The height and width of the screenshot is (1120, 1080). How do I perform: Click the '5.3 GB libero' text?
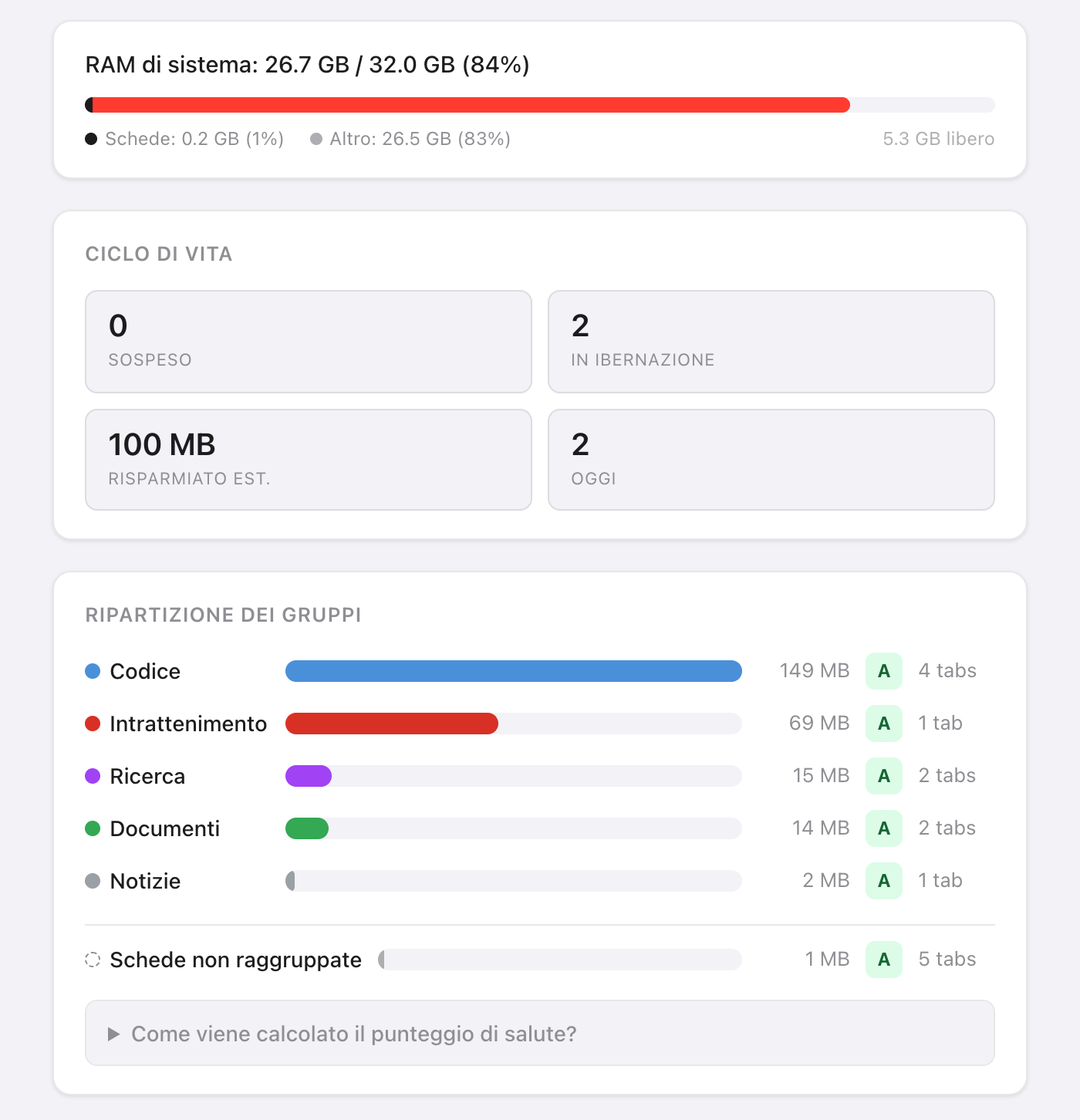[x=939, y=139]
